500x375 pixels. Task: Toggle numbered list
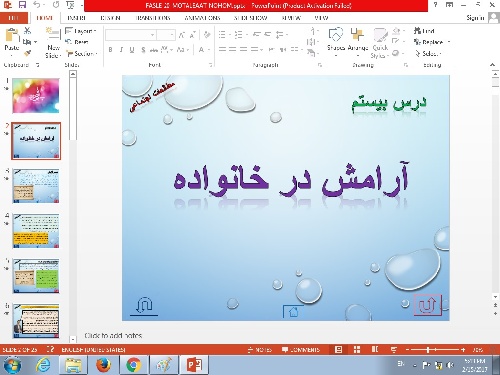[238, 34]
